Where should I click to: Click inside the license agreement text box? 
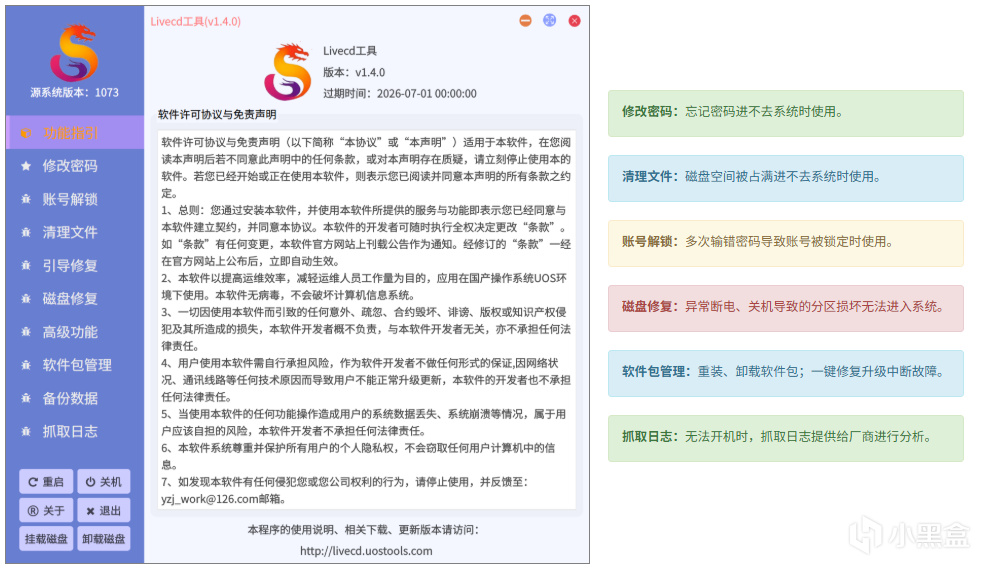366,320
